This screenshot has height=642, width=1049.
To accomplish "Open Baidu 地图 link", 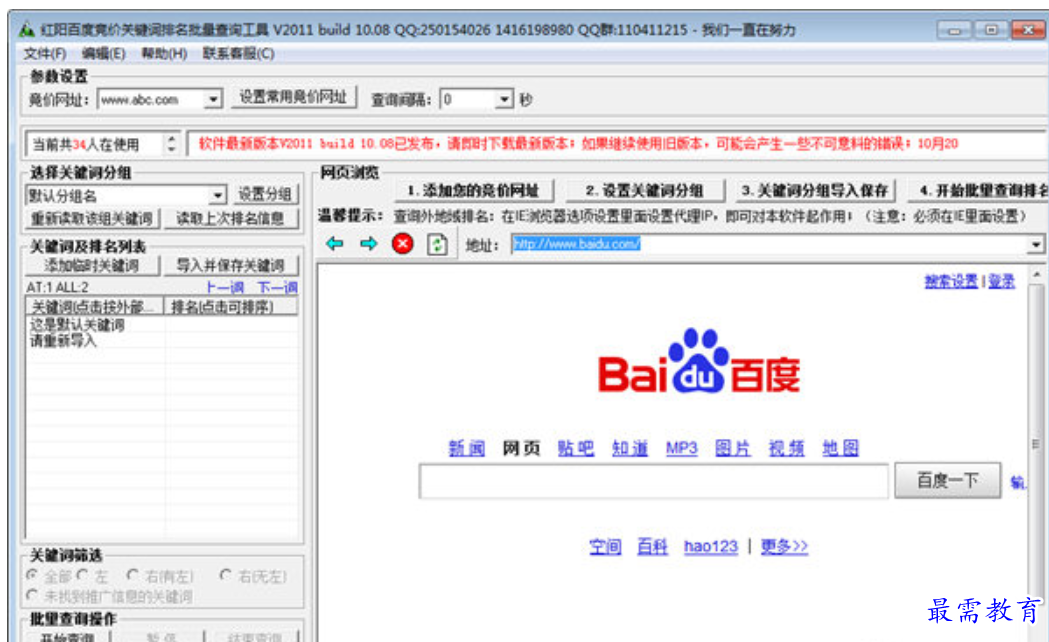I will point(840,448).
